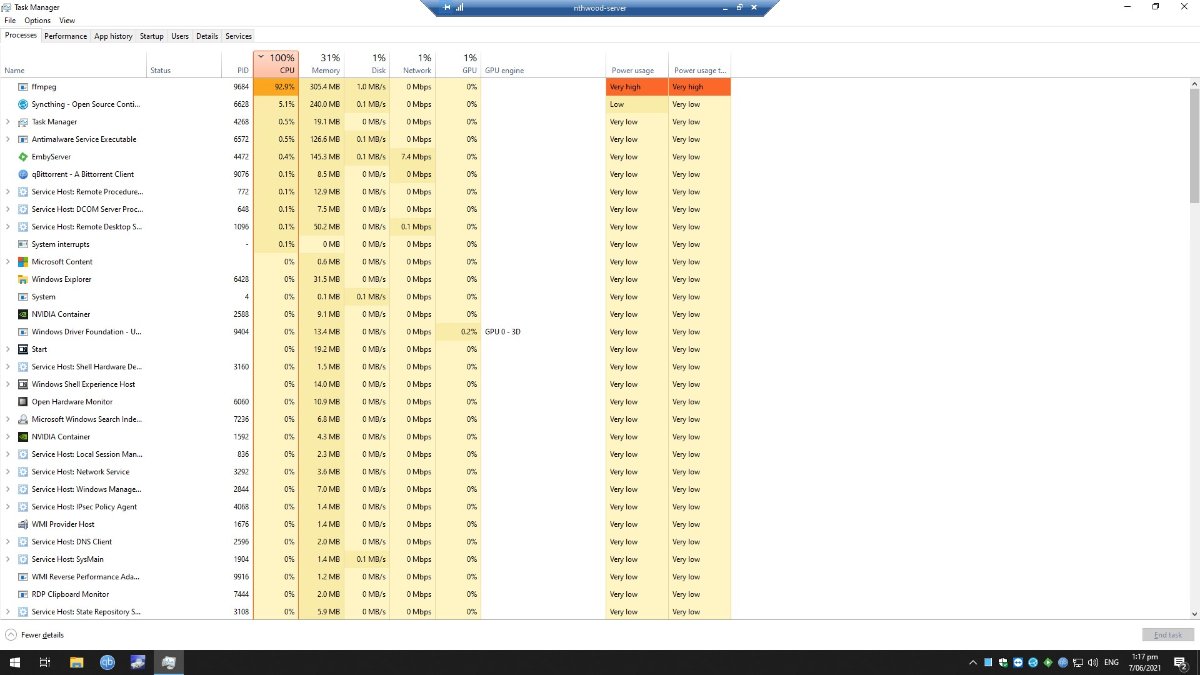Click the orange Very high power usage cell
Screen dimensions: 1200x675
pos(636,87)
